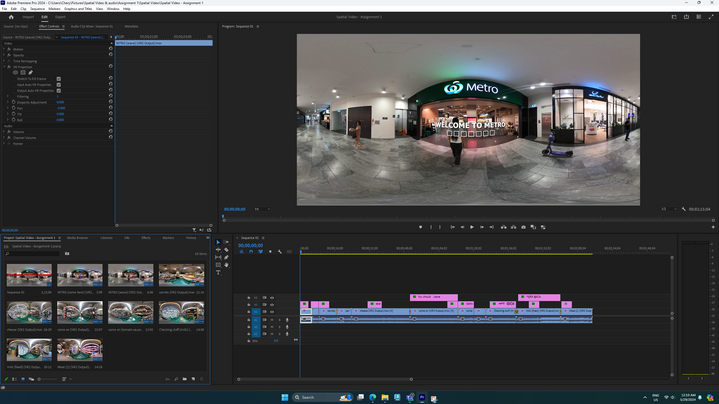Select the Type tool
Viewport: 719px width, 404px height.
coord(218,273)
